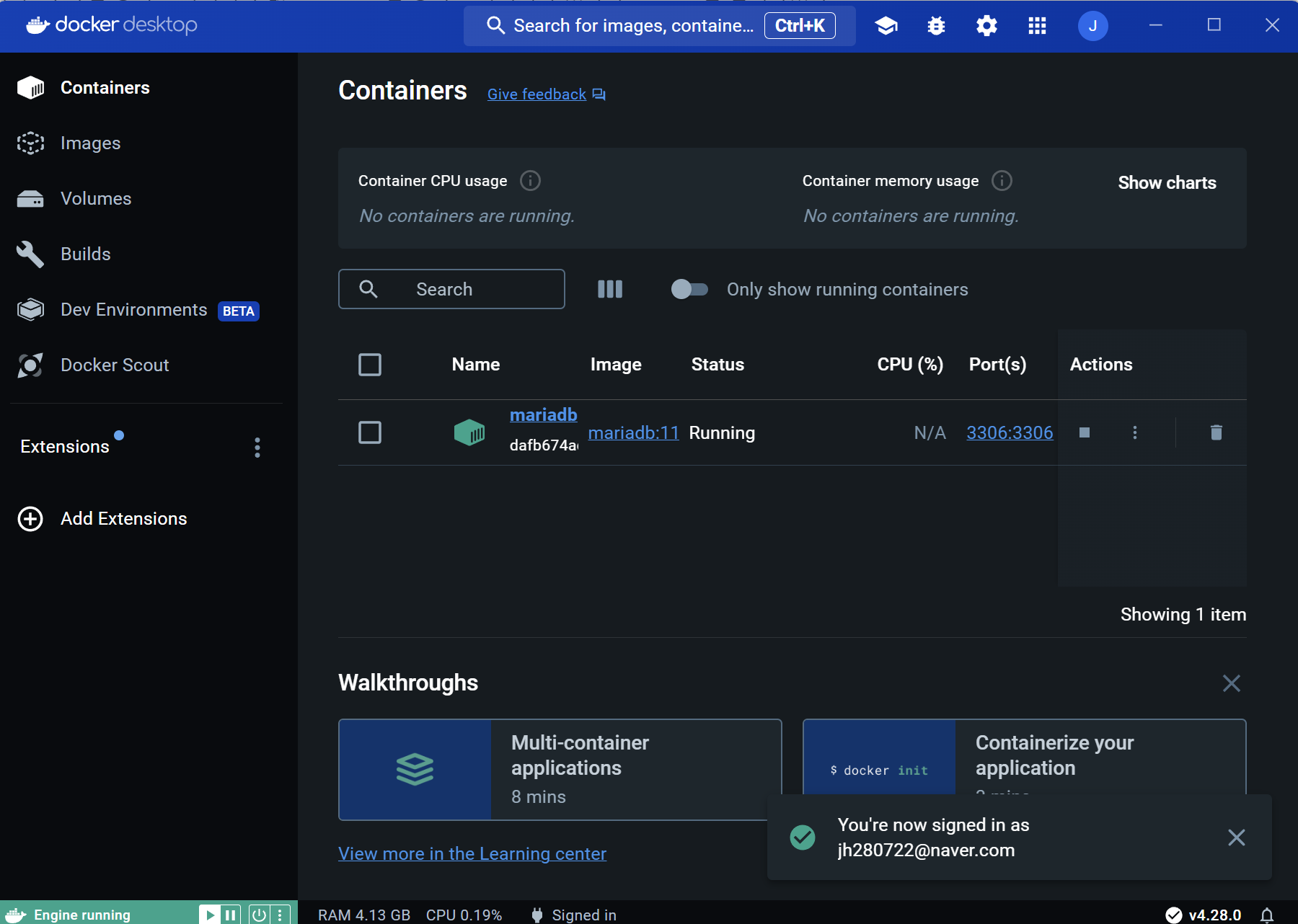Open Settings gear icon in header
Image resolution: width=1298 pixels, height=924 pixels.
[986, 26]
